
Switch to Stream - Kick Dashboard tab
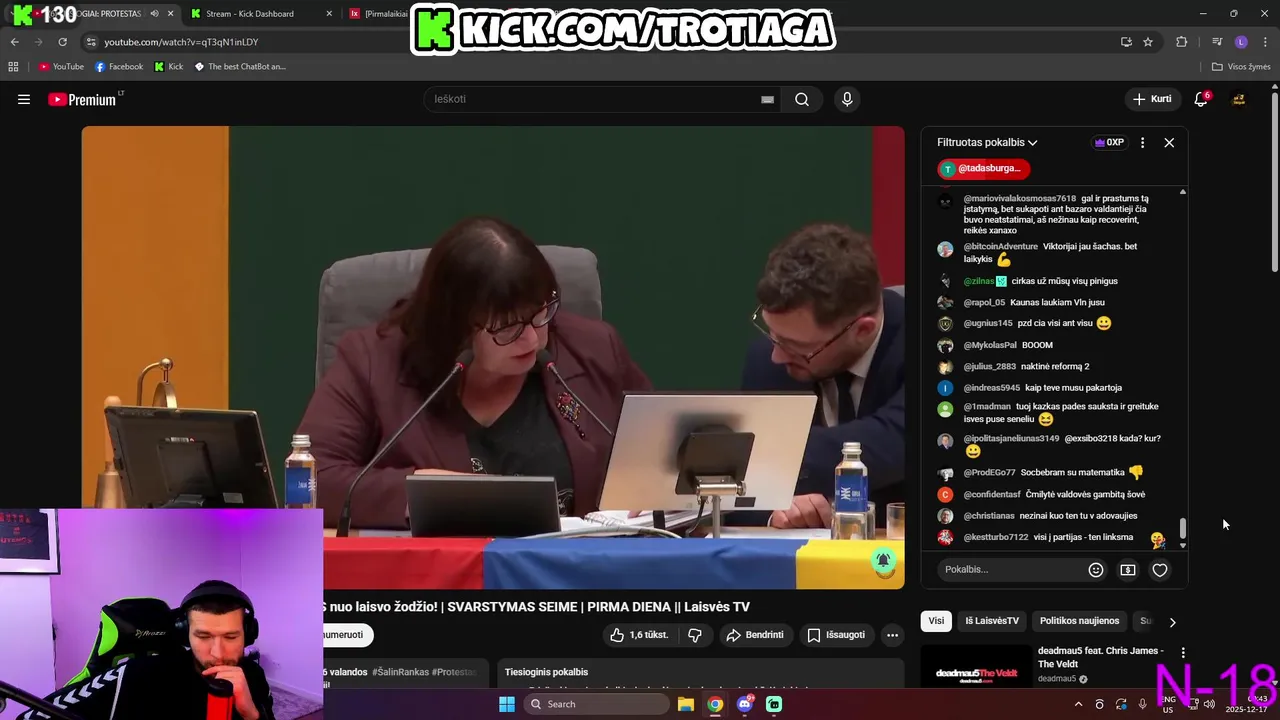coord(250,14)
